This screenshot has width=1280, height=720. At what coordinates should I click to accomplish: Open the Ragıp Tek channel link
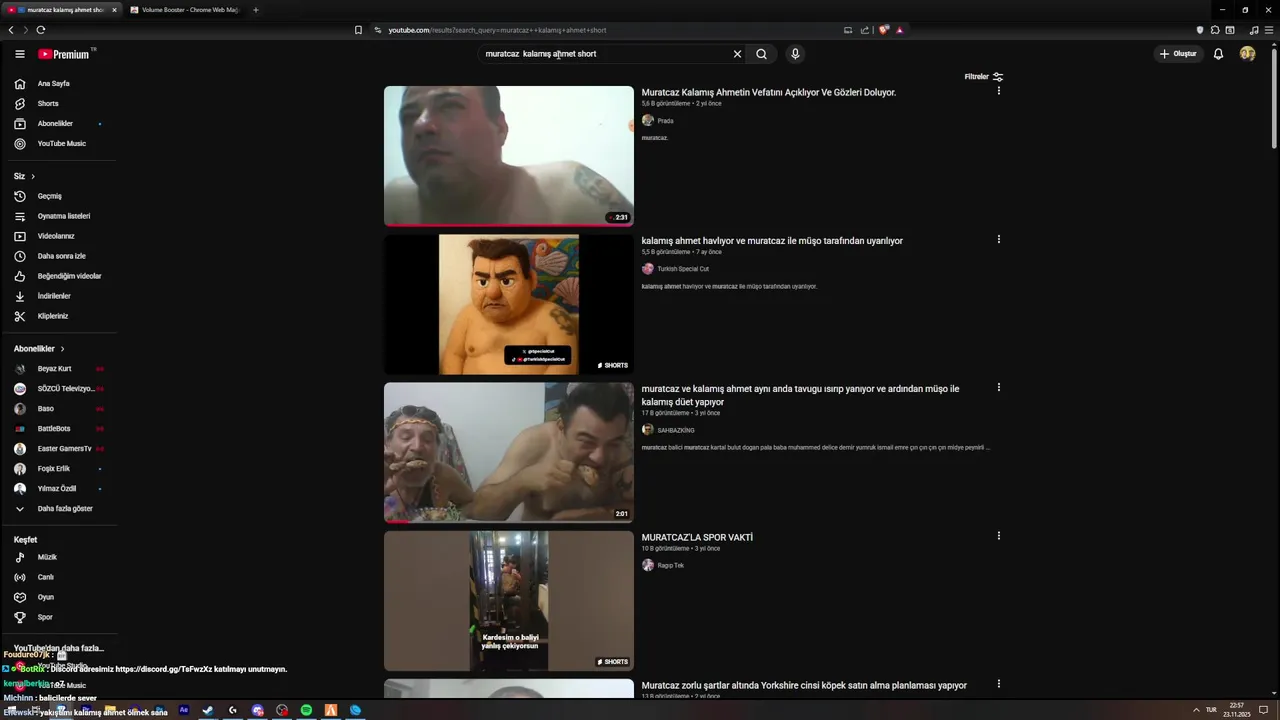point(671,566)
